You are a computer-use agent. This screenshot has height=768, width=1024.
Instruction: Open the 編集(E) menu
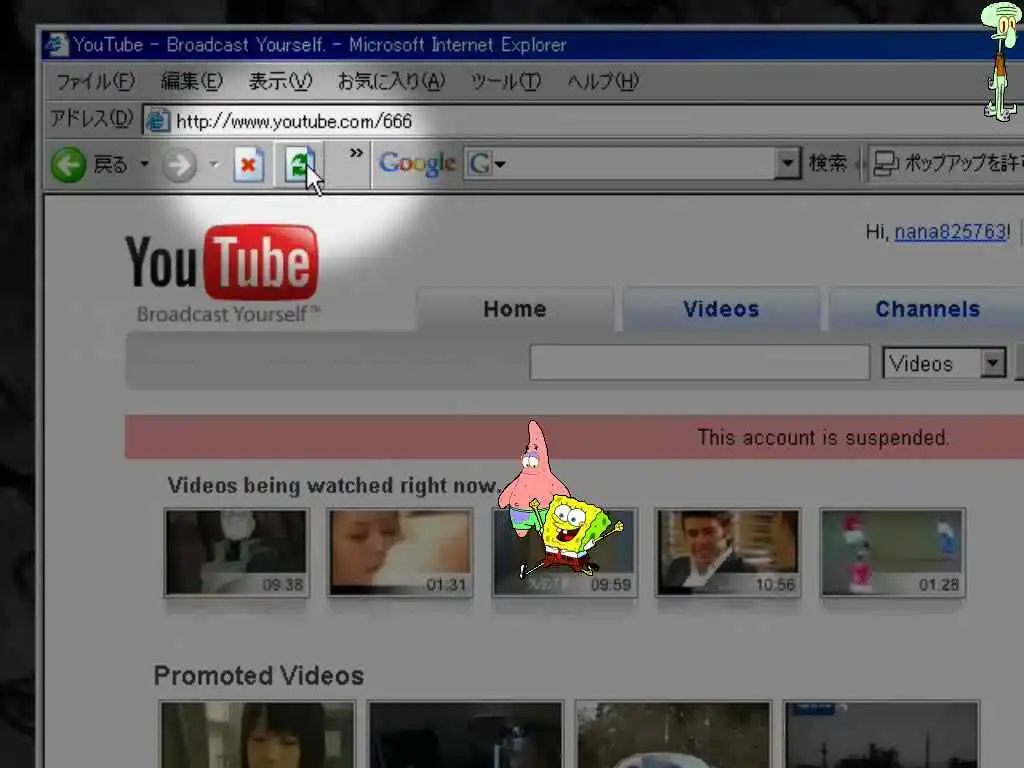pyautogui.click(x=192, y=82)
